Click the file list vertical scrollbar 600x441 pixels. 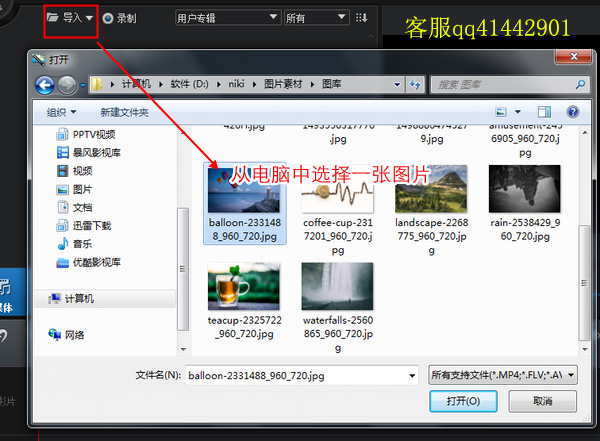584,283
